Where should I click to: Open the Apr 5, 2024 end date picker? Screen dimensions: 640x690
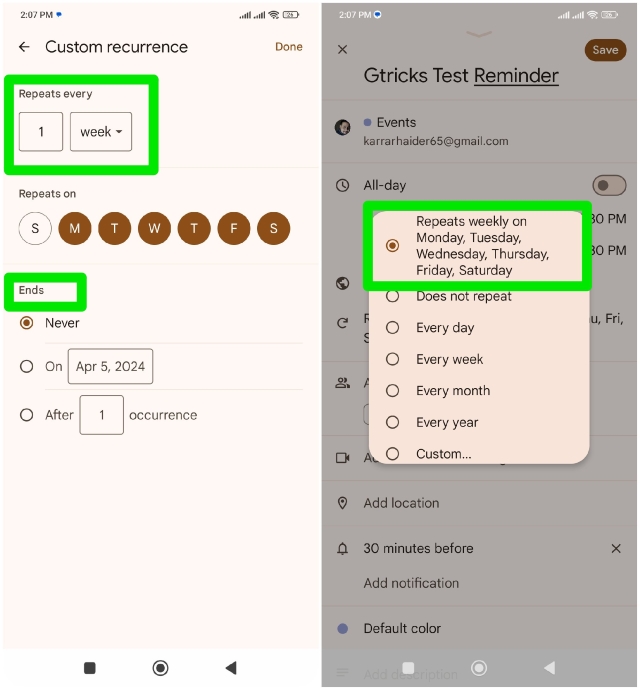pyautogui.click(x=110, y=367)
